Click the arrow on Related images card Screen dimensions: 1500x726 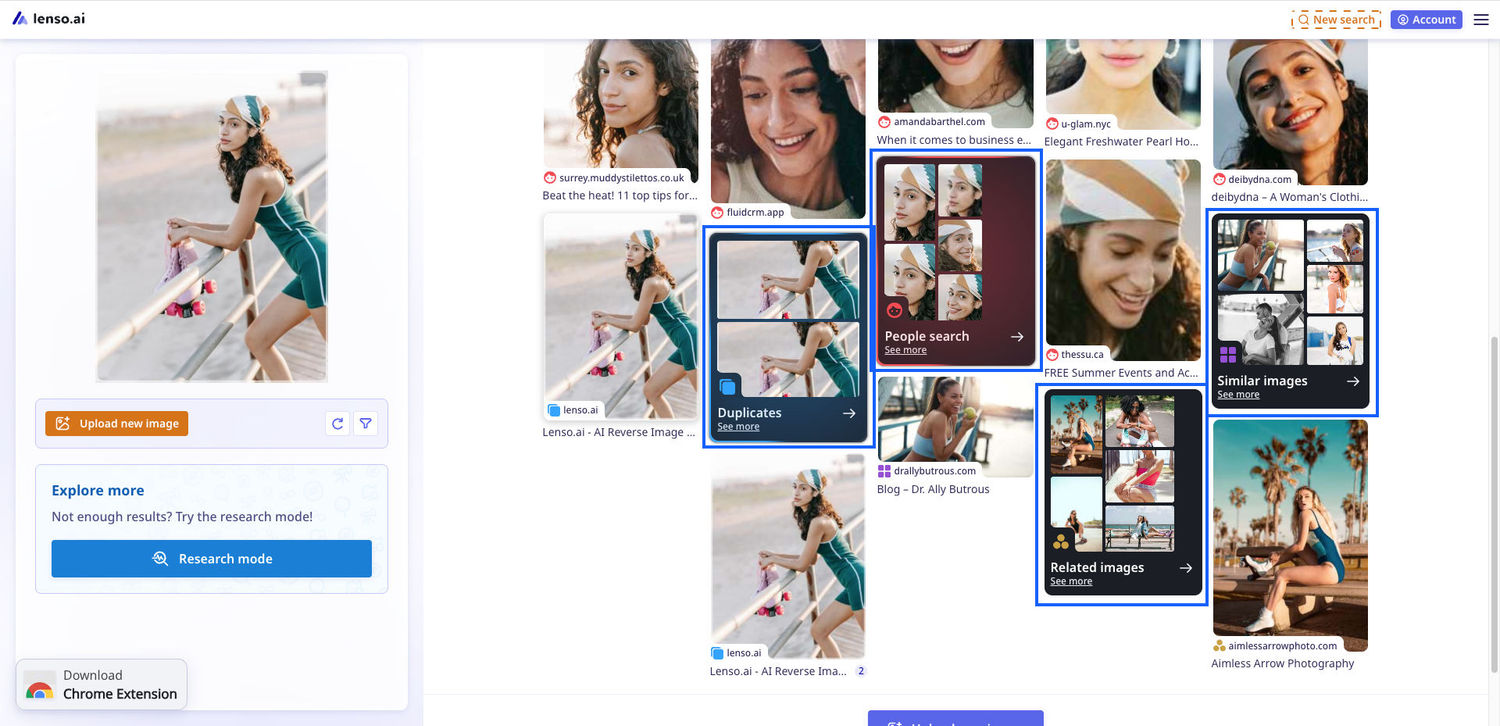pos(1185,568)
